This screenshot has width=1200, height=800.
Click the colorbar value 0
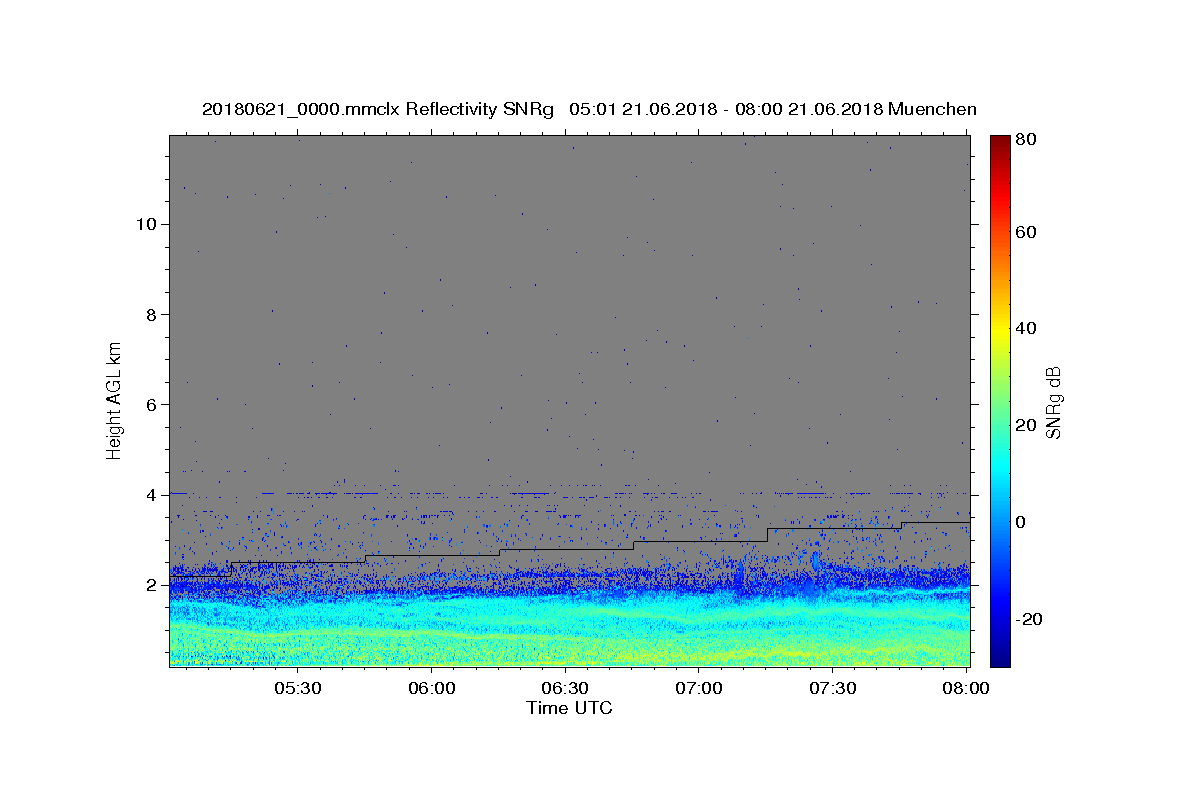click(x=1022, y=522)
